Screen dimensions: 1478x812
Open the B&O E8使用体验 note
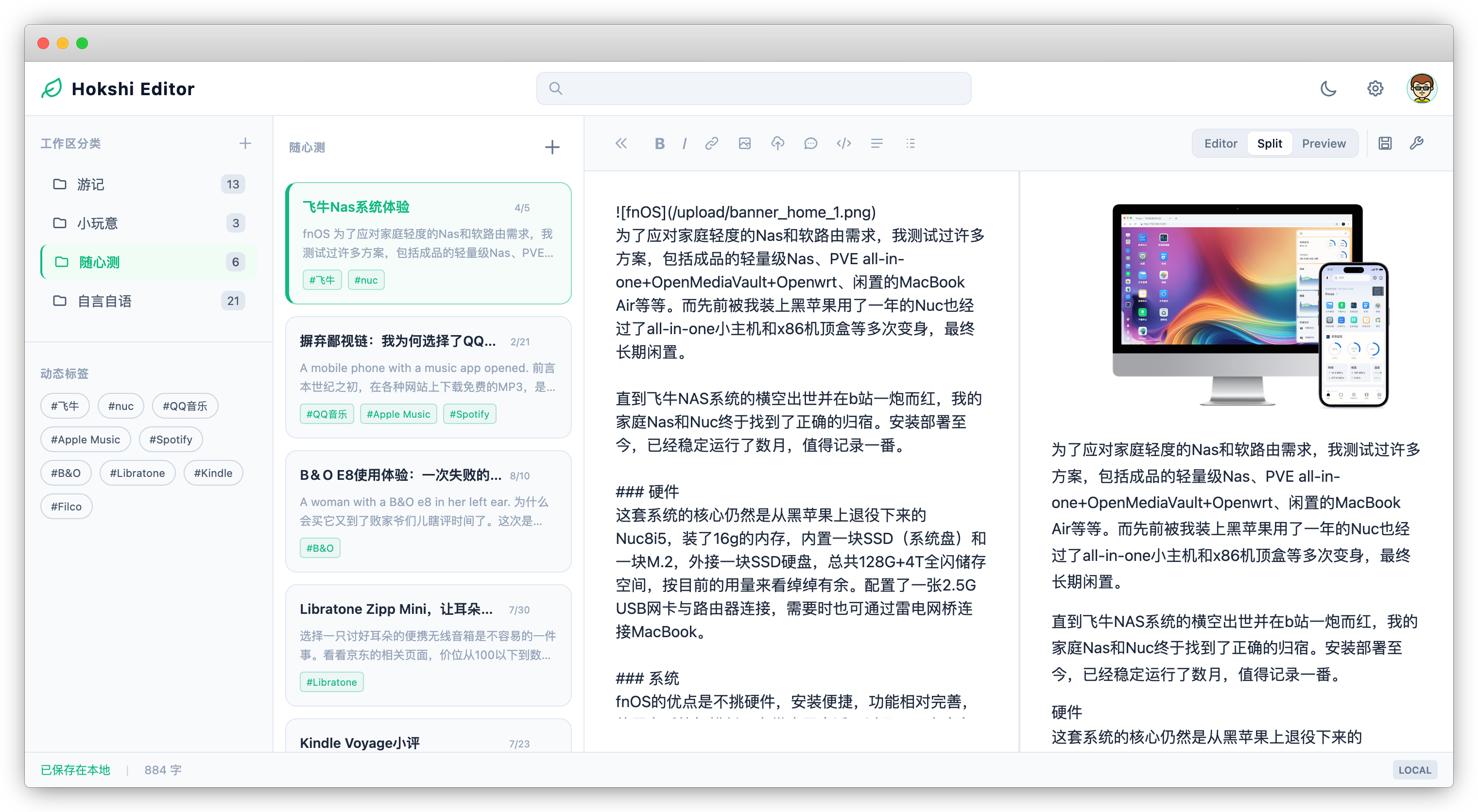point(429,511)
